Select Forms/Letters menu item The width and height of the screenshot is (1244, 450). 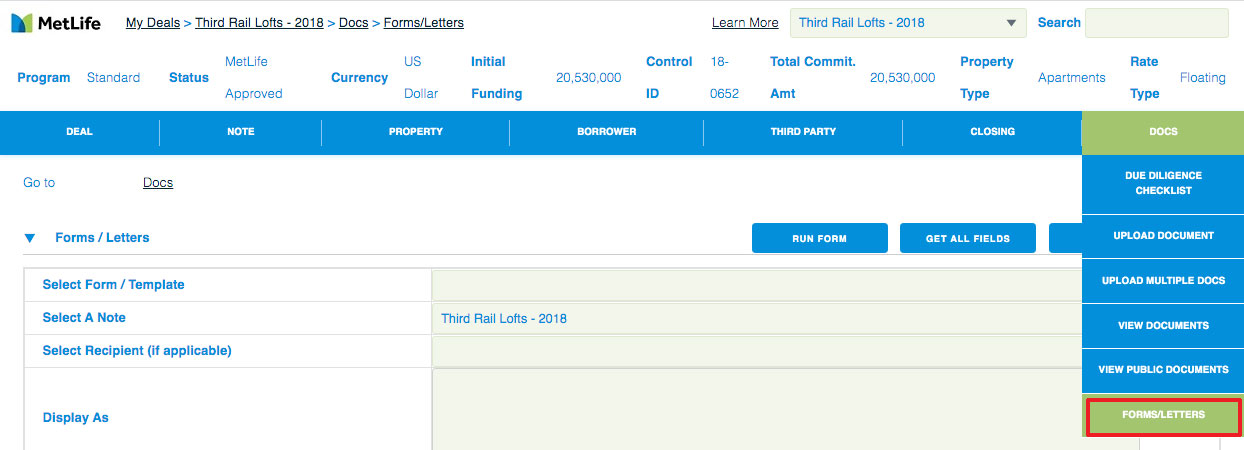tap(1163, 415)
